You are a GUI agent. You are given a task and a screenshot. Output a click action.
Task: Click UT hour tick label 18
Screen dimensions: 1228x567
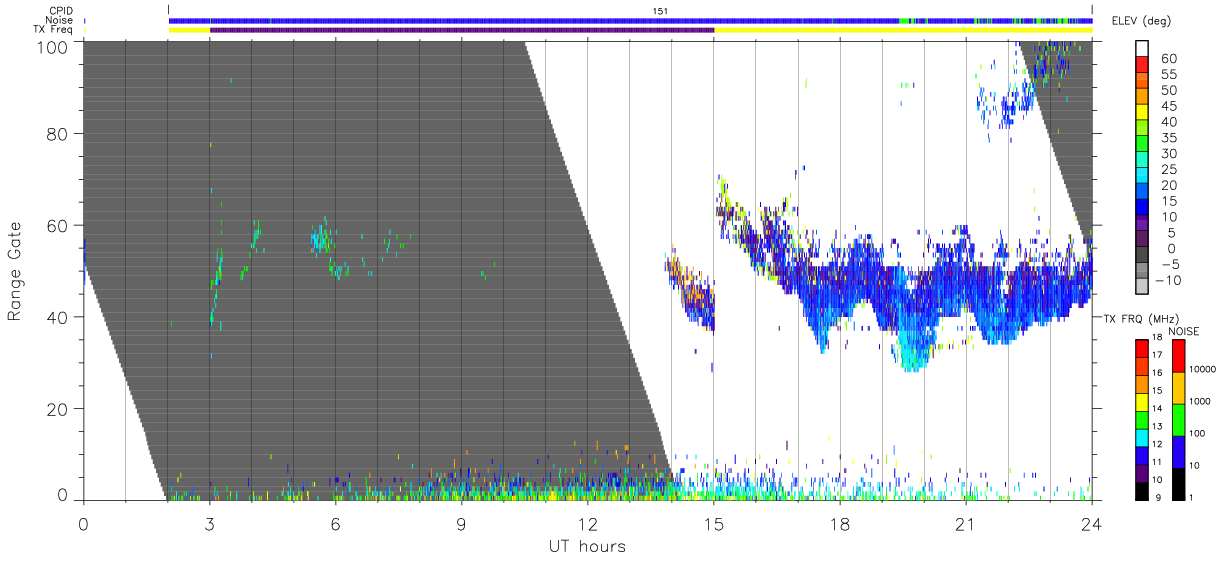pos(839,524)
